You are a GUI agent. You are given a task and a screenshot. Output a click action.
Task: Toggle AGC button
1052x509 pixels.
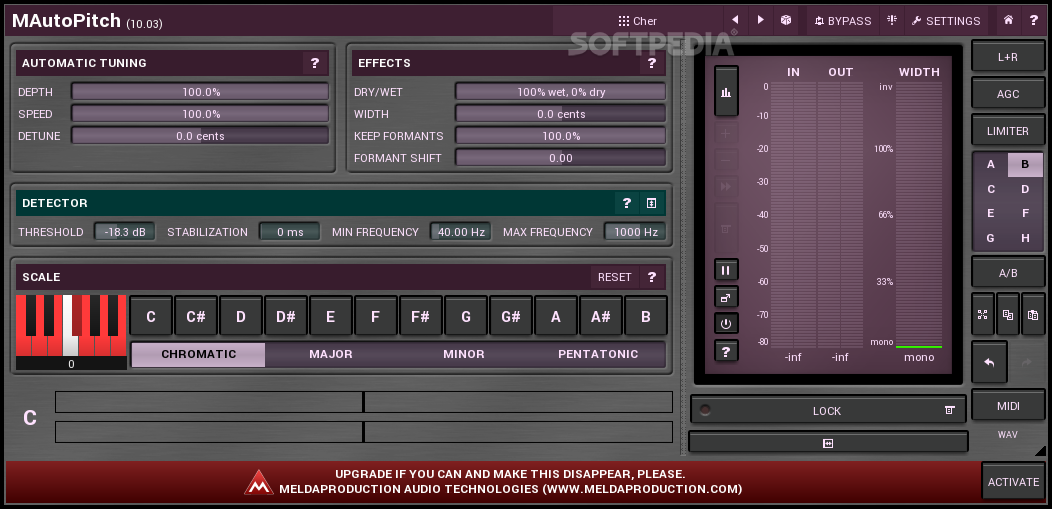pyautogui.click(x=1008, y=94)
